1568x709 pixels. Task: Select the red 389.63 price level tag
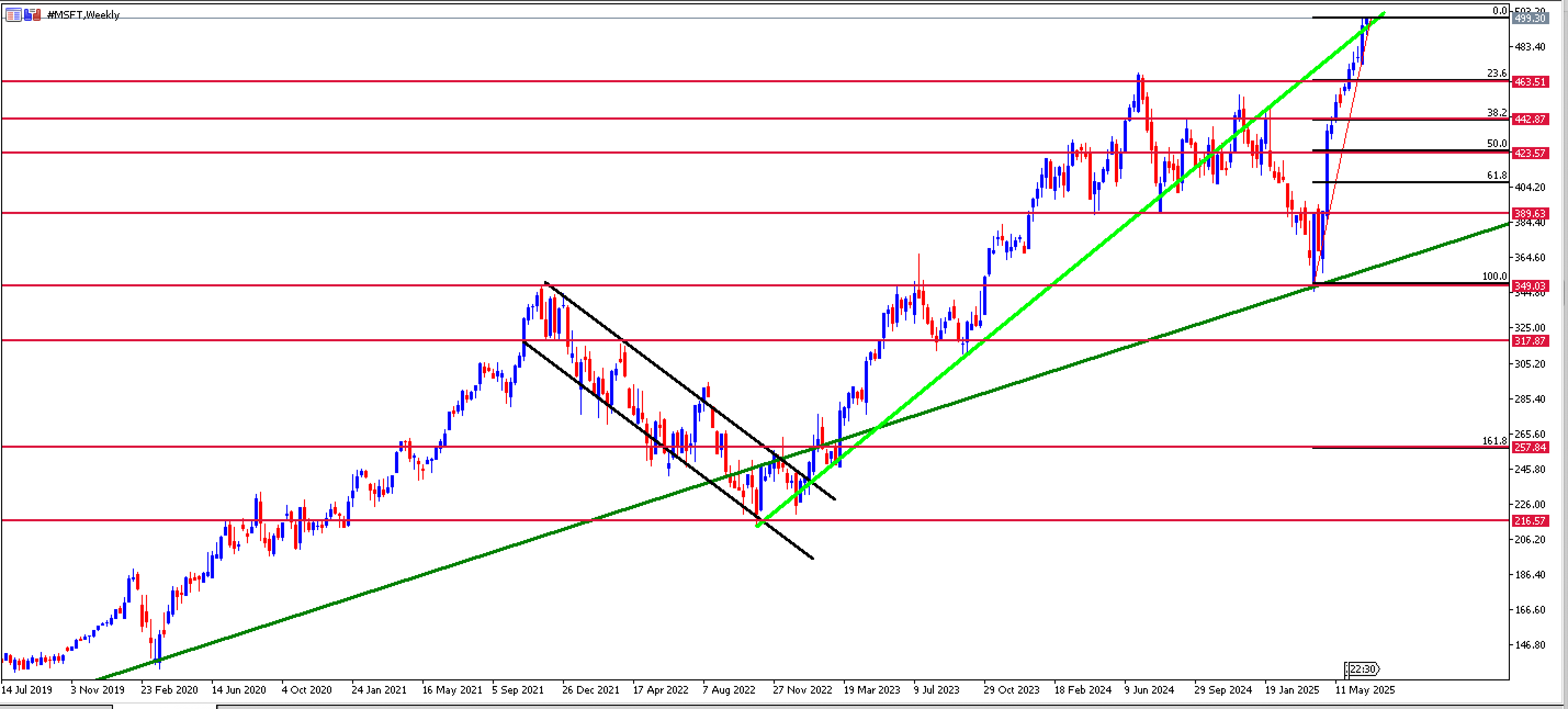[x=1530, y=213]
